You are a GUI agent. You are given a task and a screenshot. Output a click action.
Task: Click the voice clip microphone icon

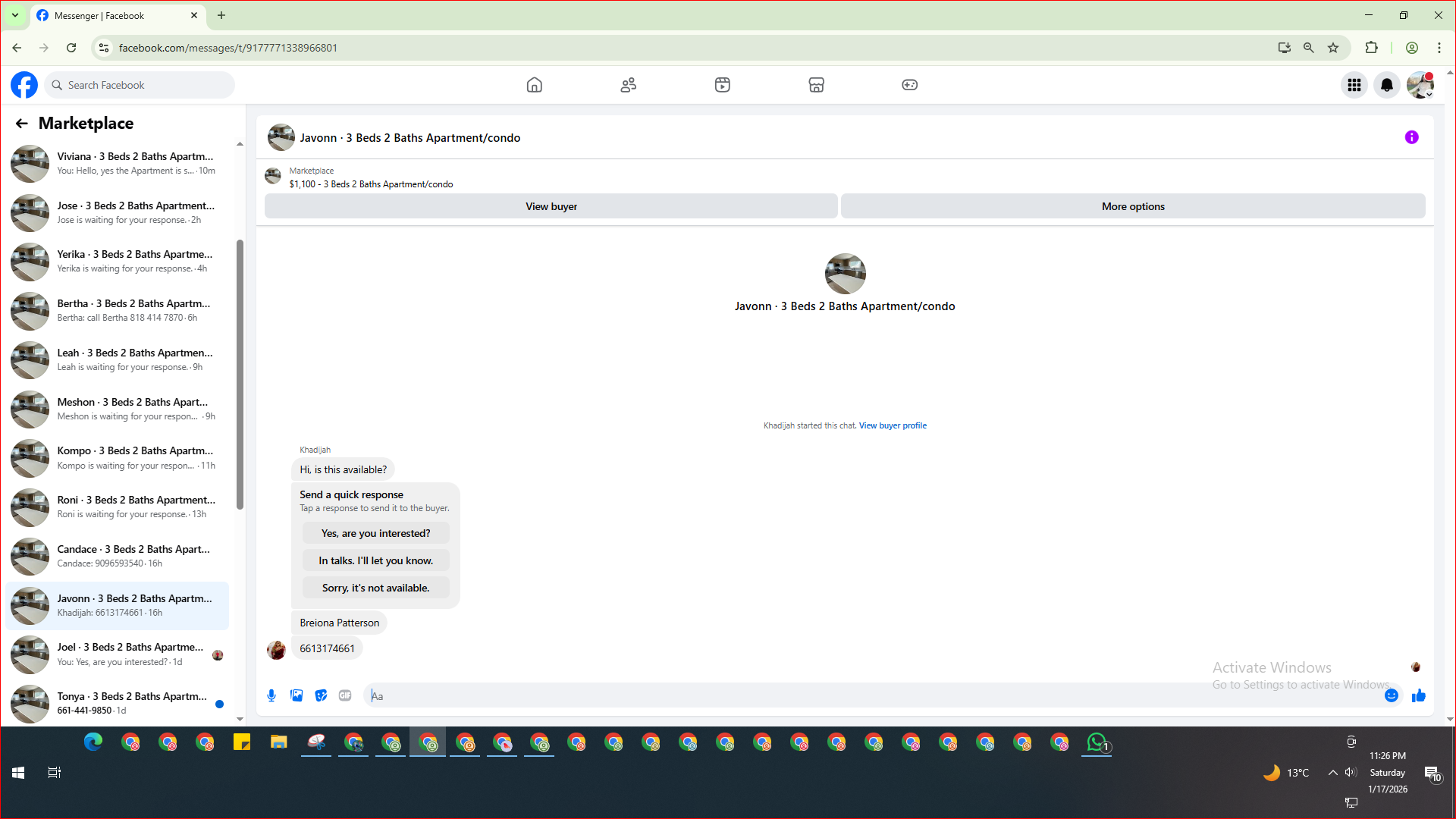pos(271,695)
